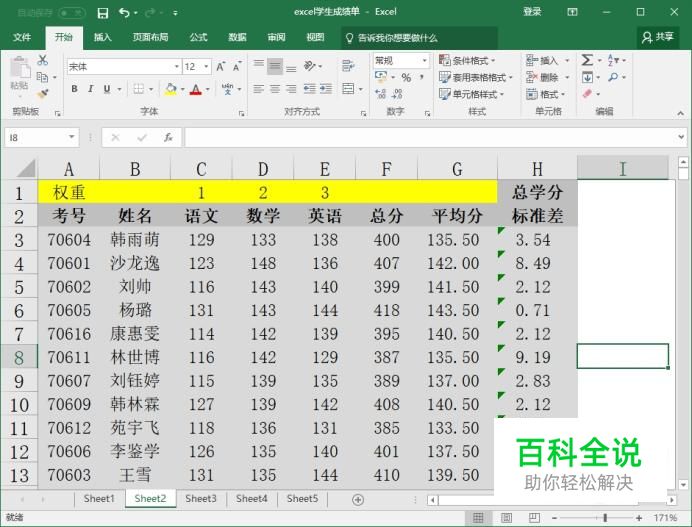
Task: Apply percent style
Action: click(406, 78)
